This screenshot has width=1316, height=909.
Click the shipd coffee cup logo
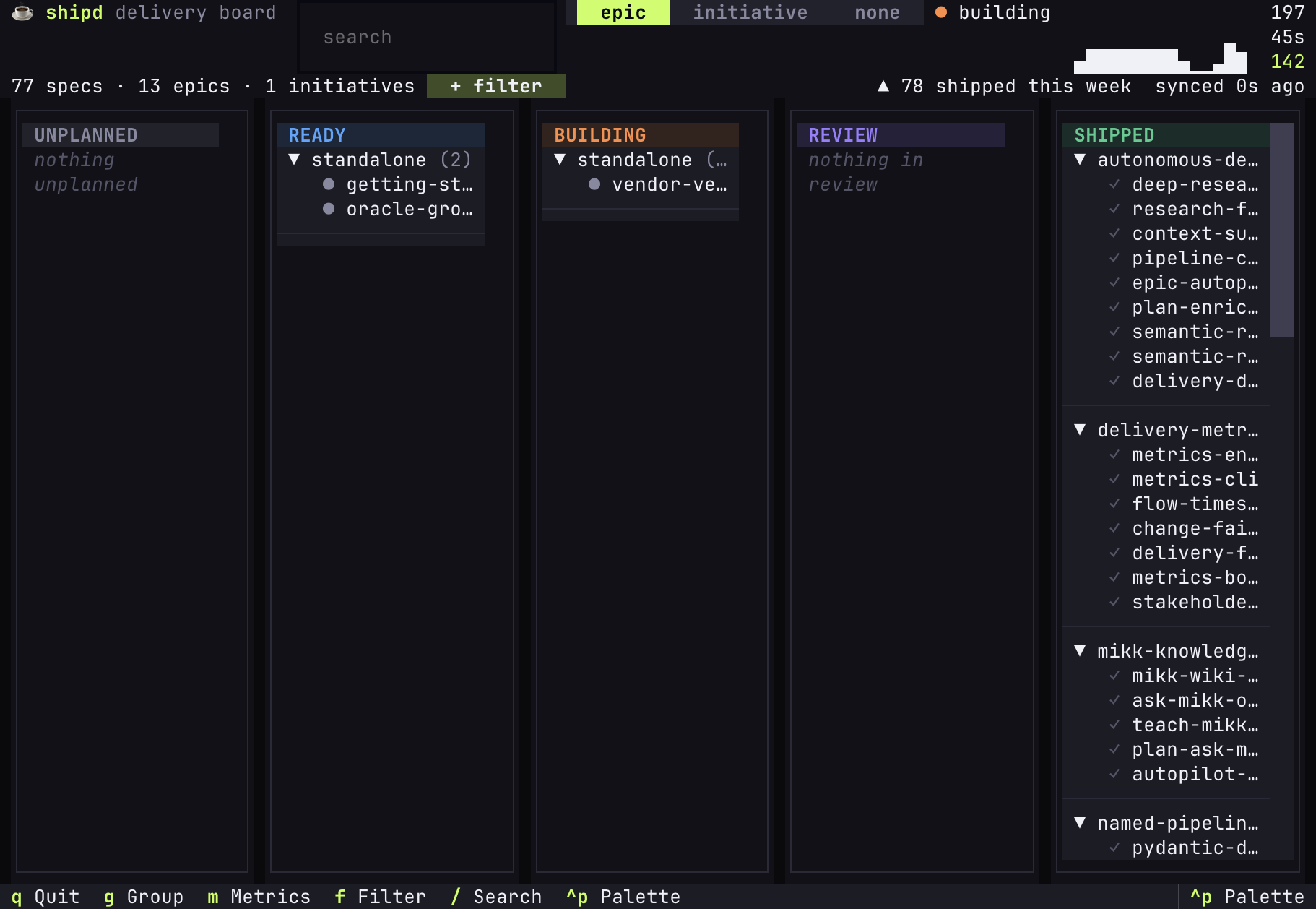[22, 12]
